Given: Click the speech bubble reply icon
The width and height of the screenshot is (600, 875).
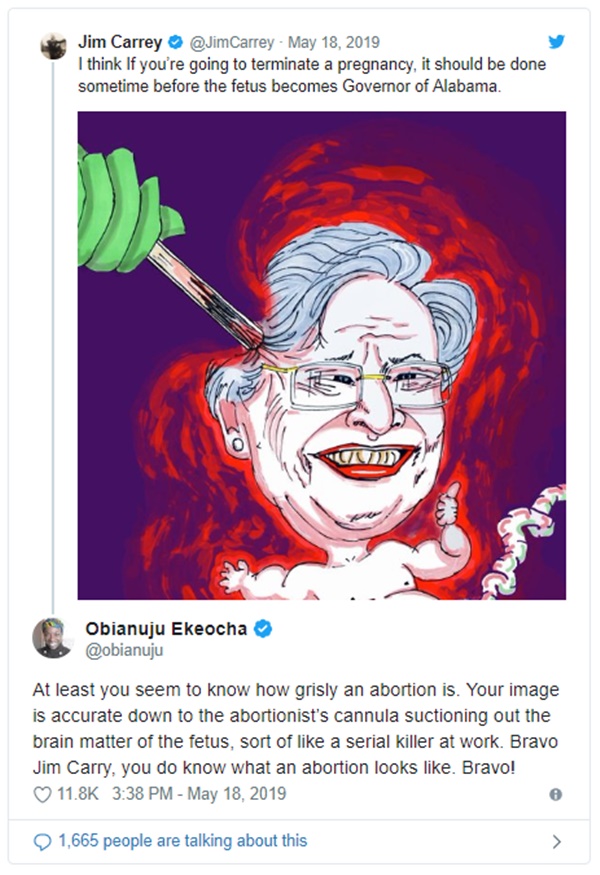Looking at the screenshot, I should pyautogui.click(x=41, y=841).
